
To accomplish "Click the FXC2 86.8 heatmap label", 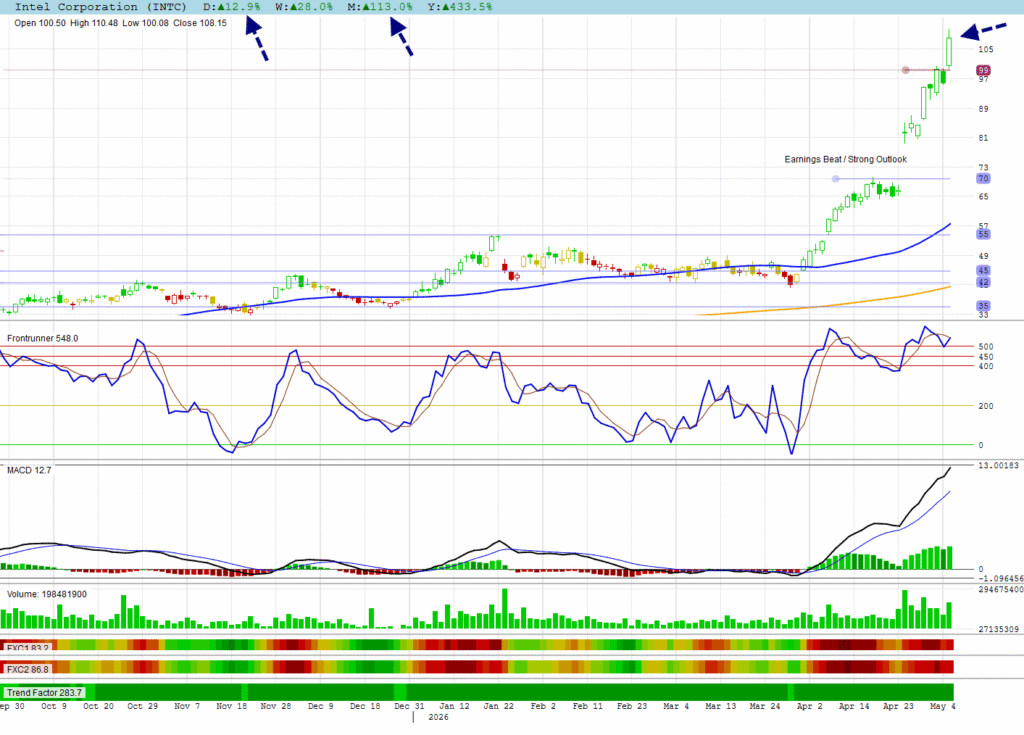I will (x=27, y=669).
